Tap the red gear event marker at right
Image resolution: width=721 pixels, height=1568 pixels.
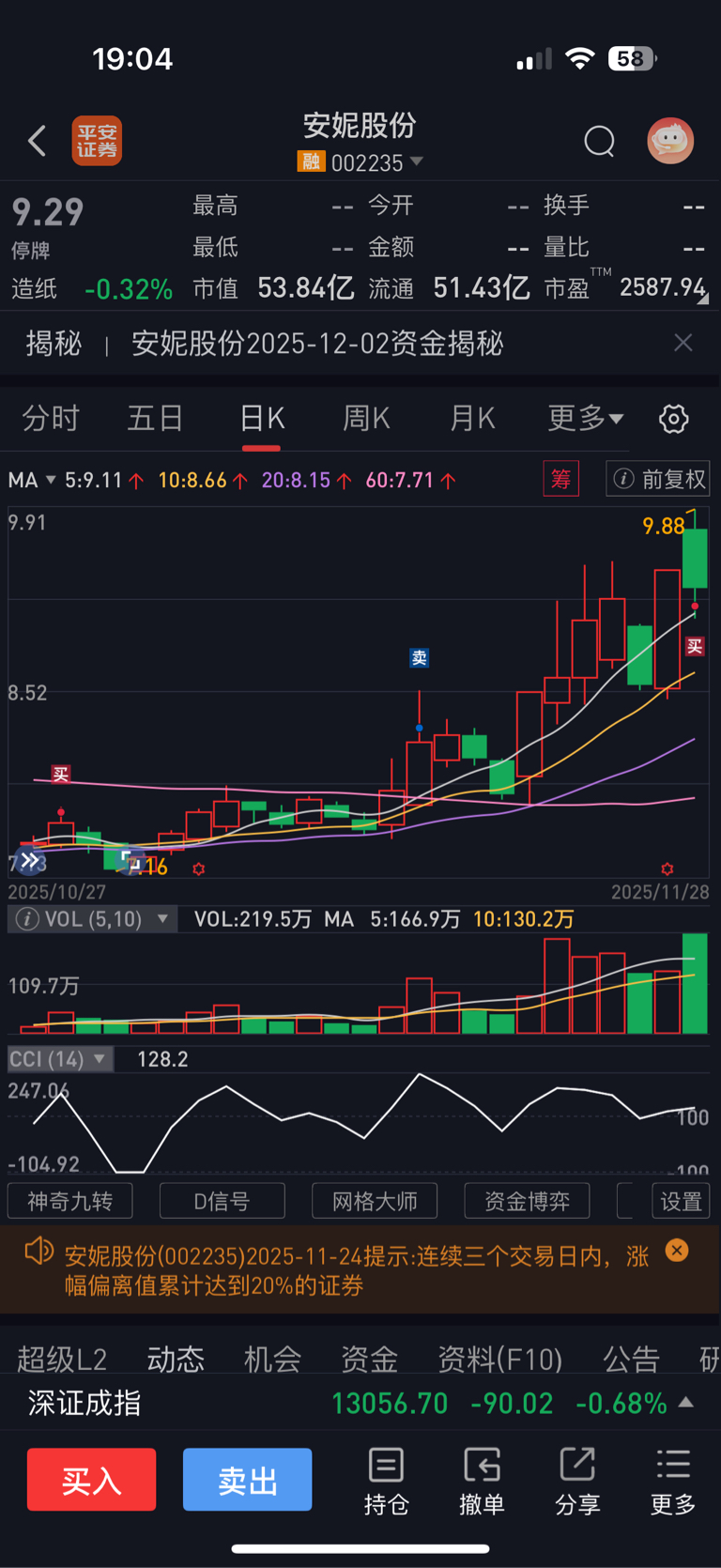pyautogui.click(x=667, y=869)
